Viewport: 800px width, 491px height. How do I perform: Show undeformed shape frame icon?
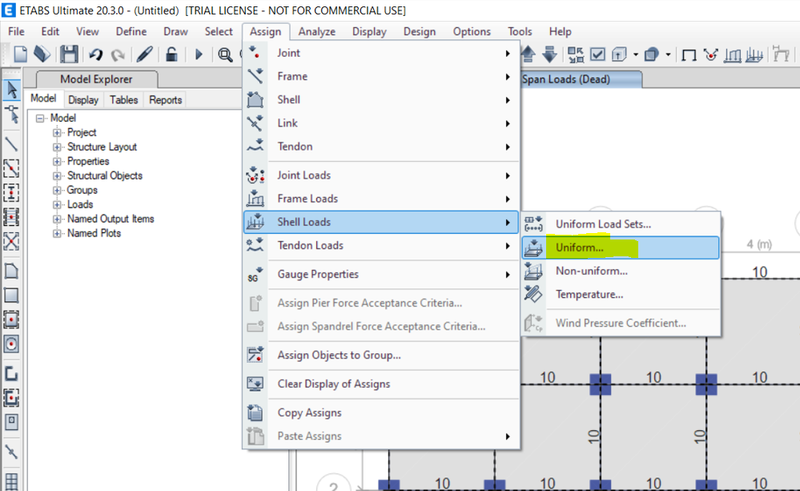coord(689,55)
